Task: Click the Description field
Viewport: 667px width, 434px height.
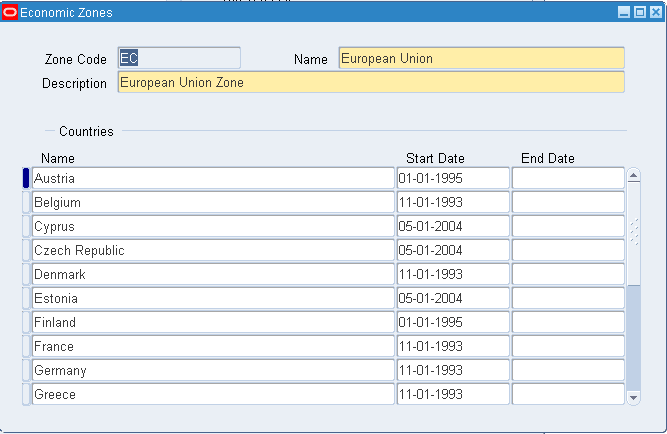Action: pos(370,82)
